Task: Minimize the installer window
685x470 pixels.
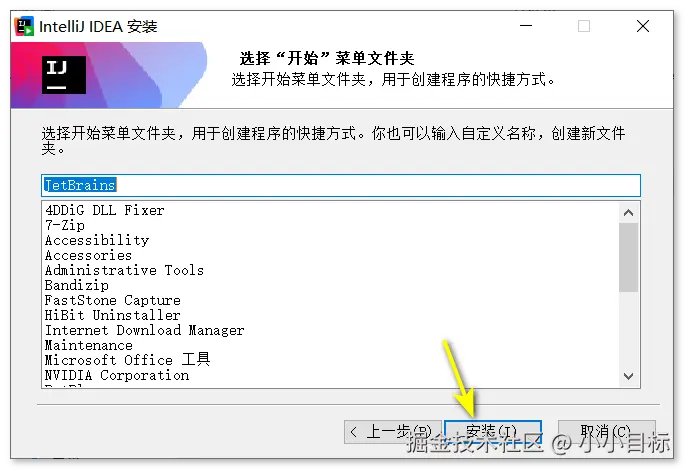Action: 526,26
